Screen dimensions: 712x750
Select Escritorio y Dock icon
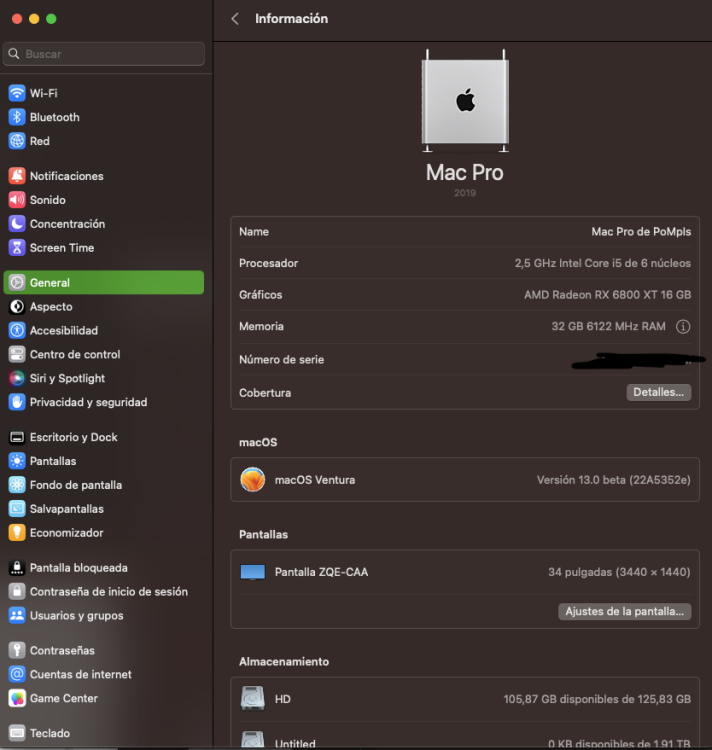pos(17,437)
